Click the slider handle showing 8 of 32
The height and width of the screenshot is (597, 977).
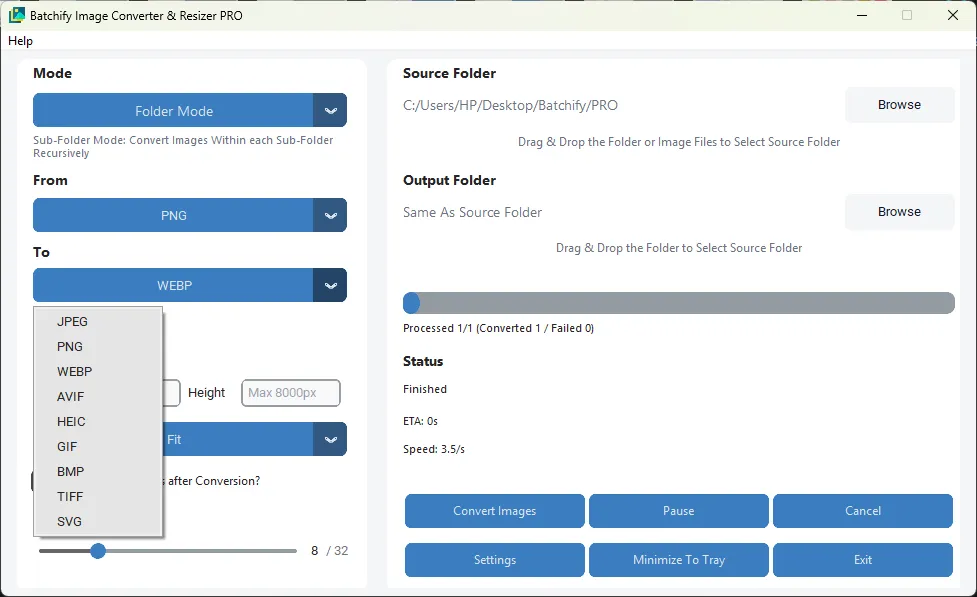97,550
